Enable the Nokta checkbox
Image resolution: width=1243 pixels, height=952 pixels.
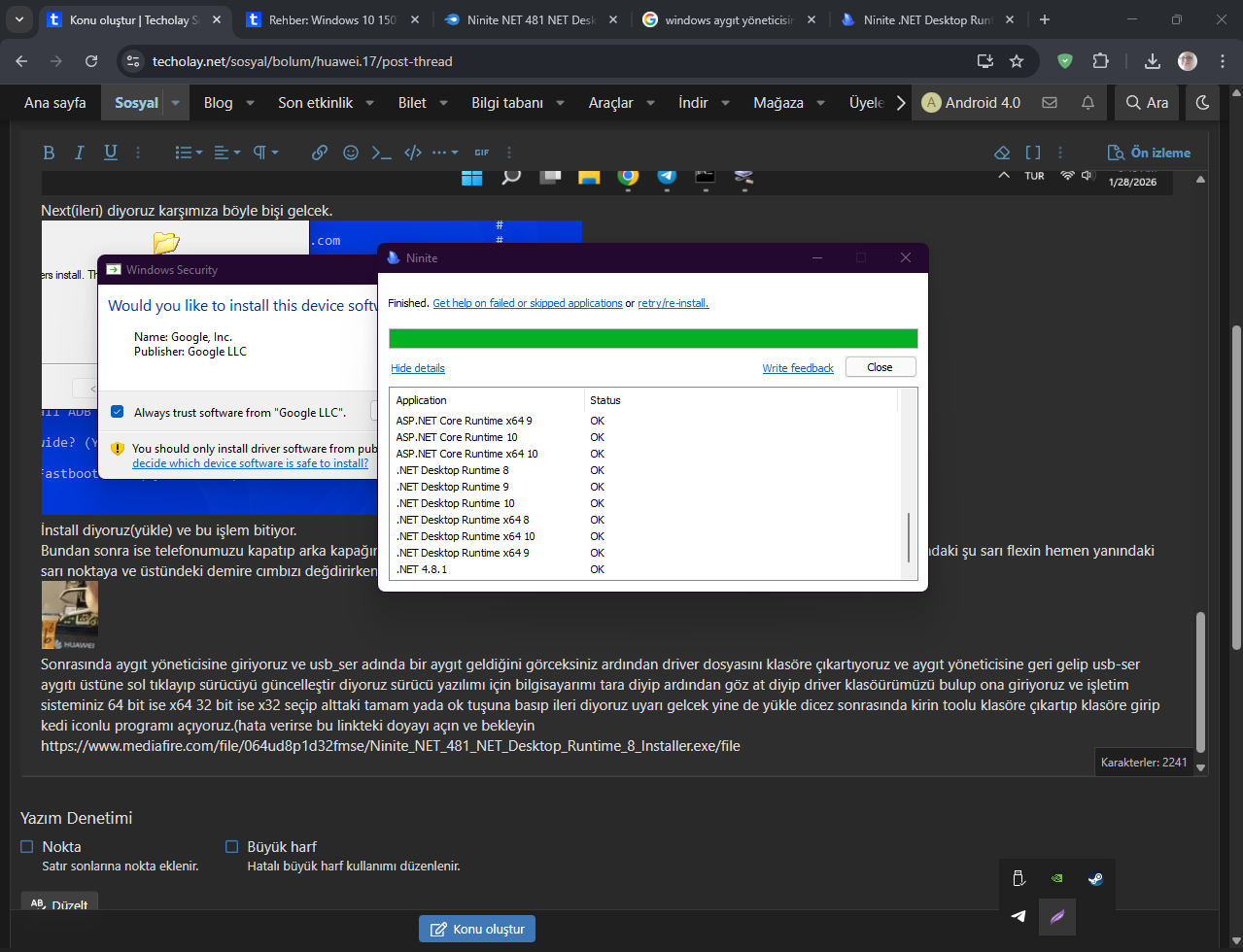tap(27, 847)
